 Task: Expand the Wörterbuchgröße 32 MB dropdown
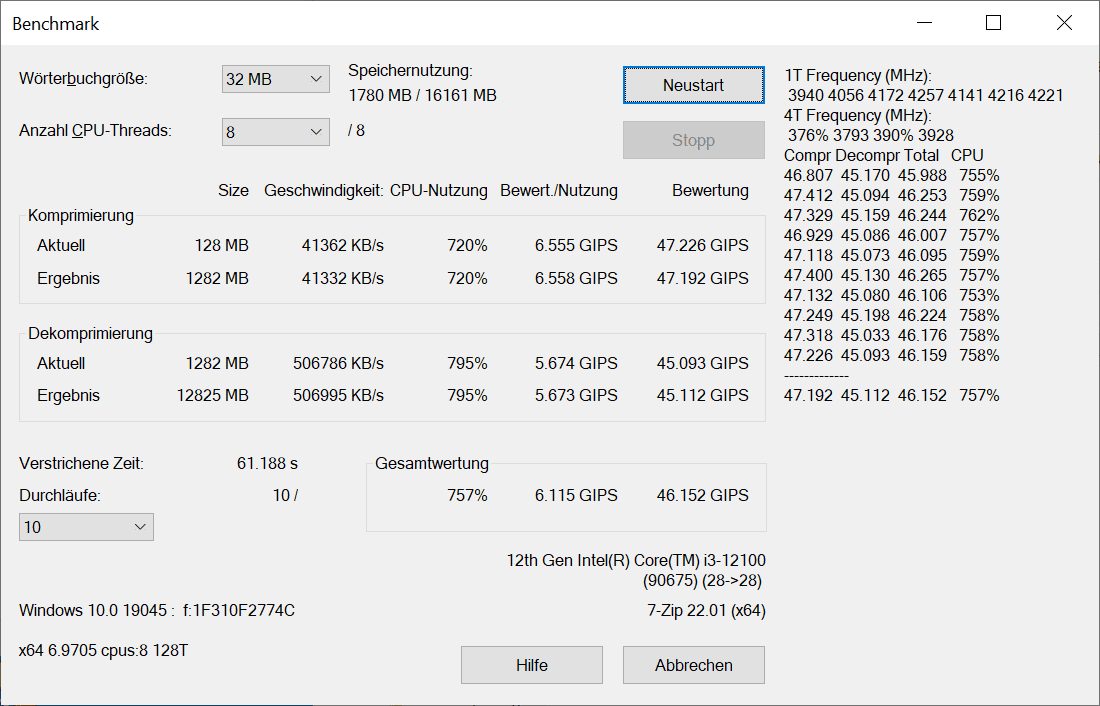275,79
